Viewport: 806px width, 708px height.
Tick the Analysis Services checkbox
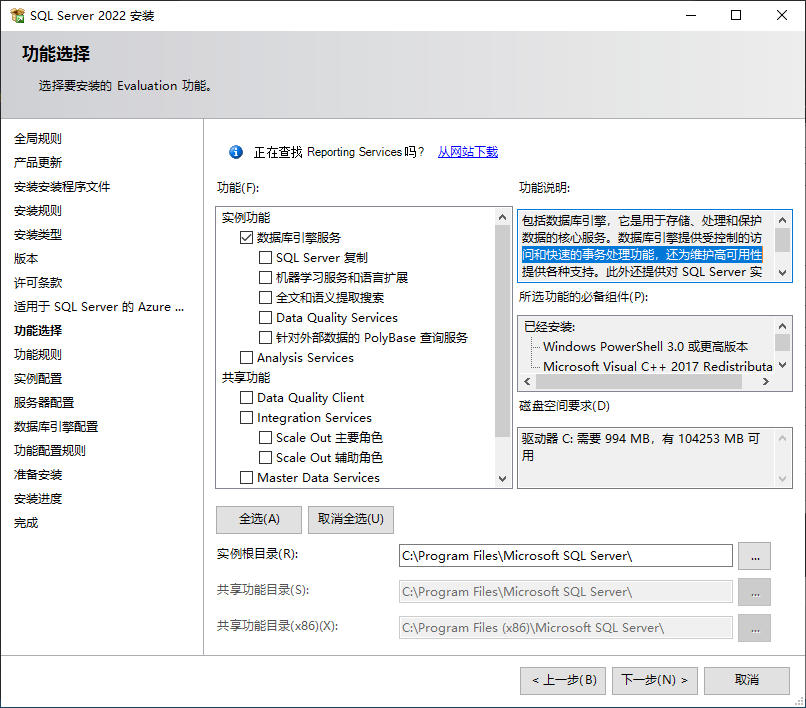click(247, 358)
